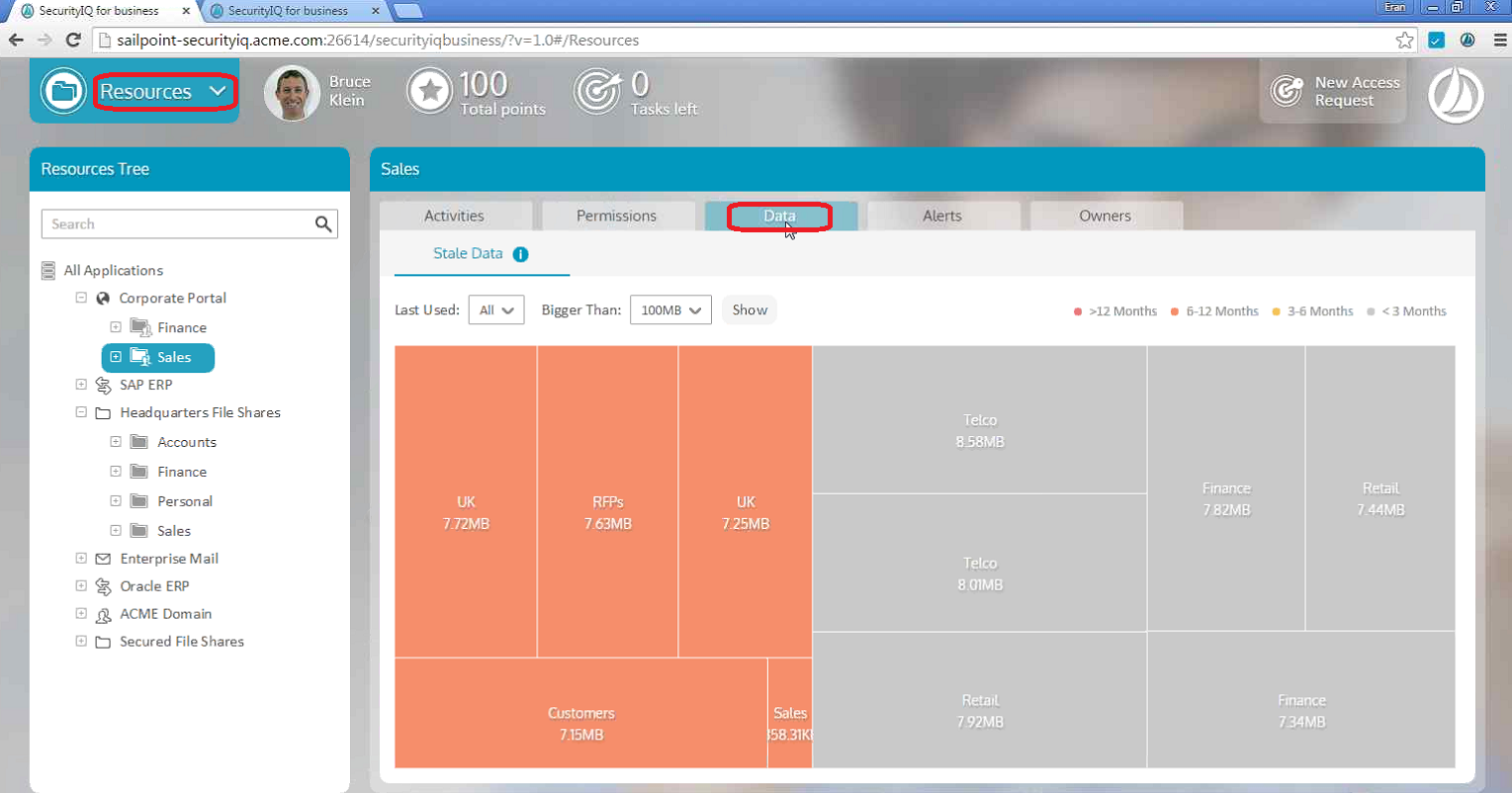Image resolution: width=1512 pixels, height=793 pixels.
Task: Click the Sales folder icon under Headquarters File Shares
Action: pos(139,531)
